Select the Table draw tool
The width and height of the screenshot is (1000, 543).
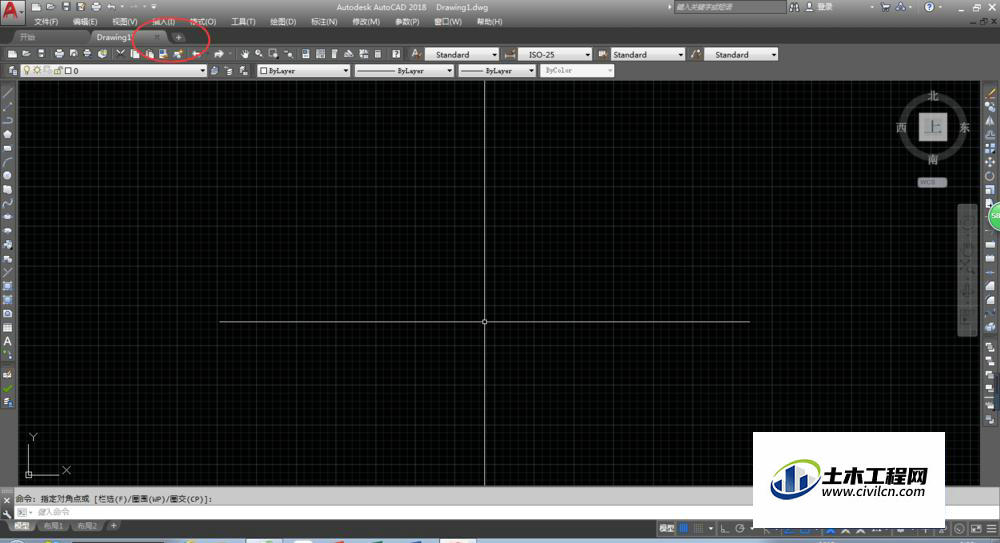point(8,327)
